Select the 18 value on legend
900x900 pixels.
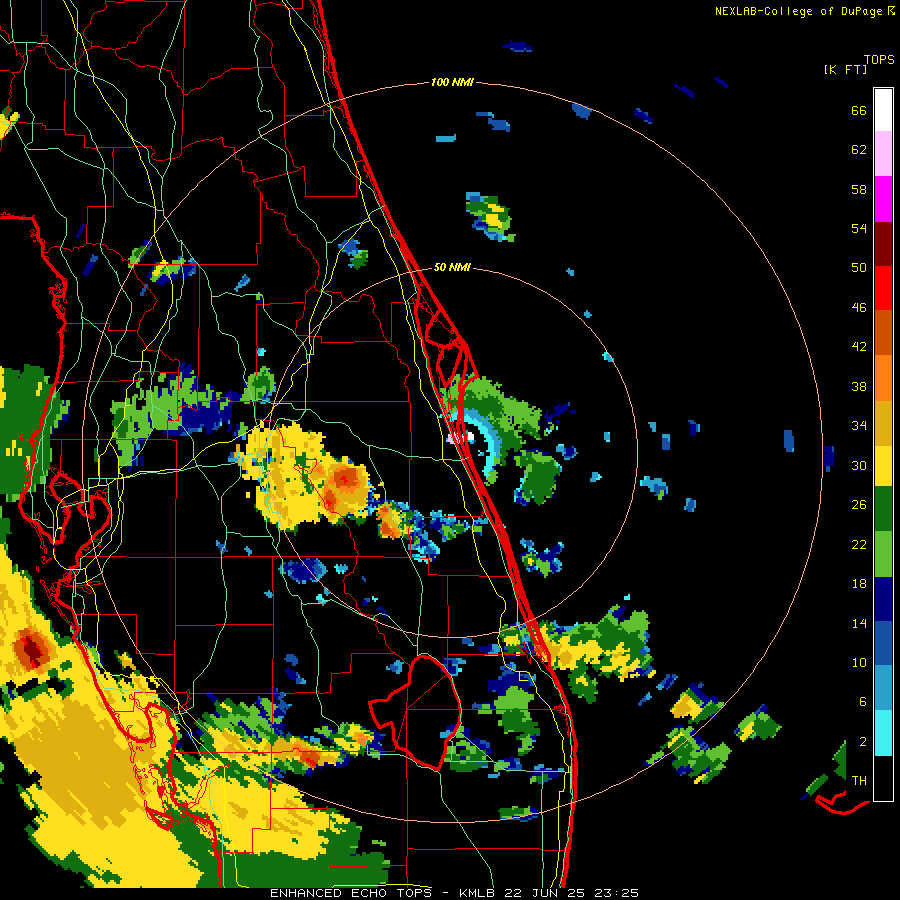point(859,584)
